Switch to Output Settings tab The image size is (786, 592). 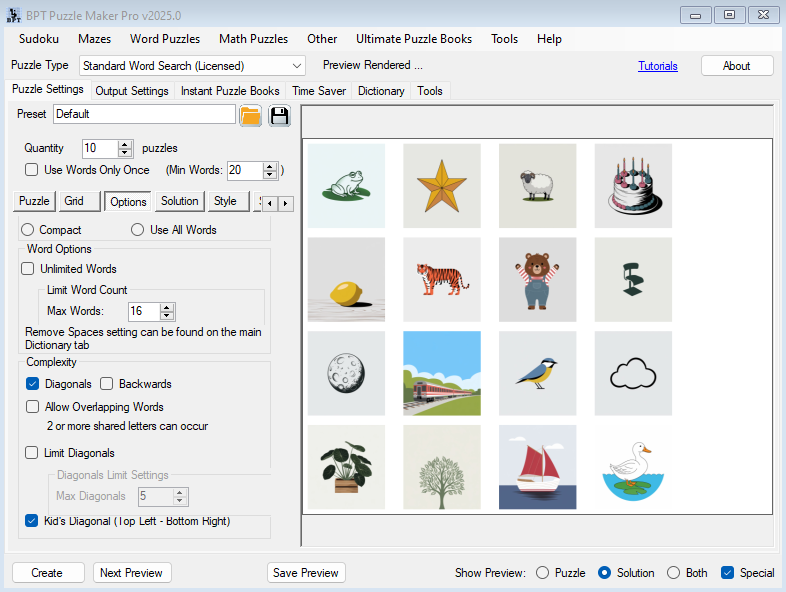pos(132,91)
